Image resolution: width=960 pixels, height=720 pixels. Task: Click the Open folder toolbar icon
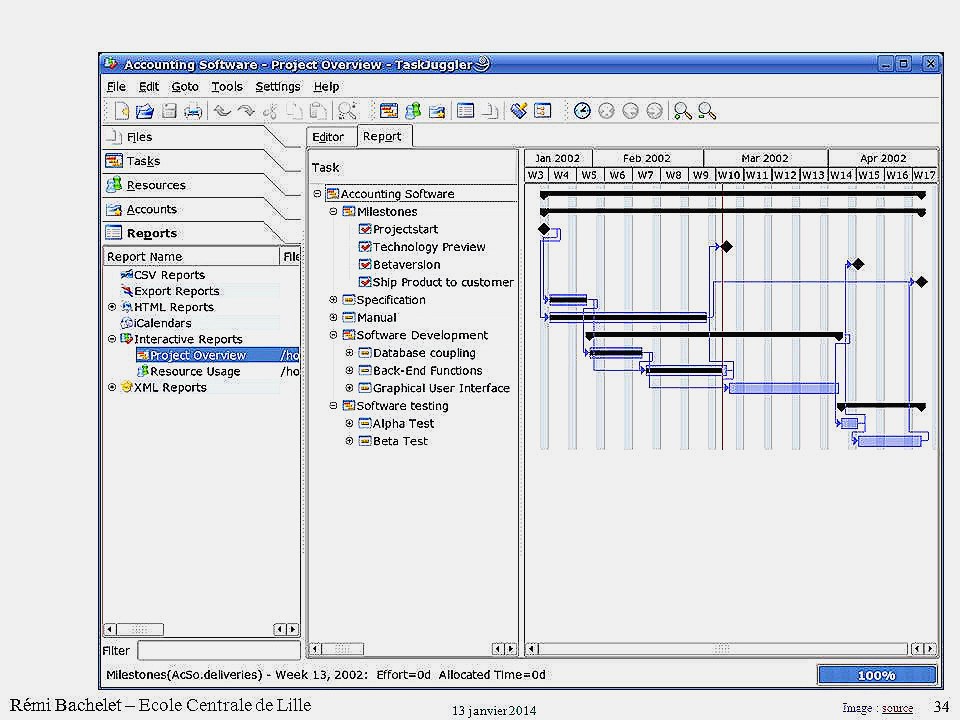click(145, 111)
